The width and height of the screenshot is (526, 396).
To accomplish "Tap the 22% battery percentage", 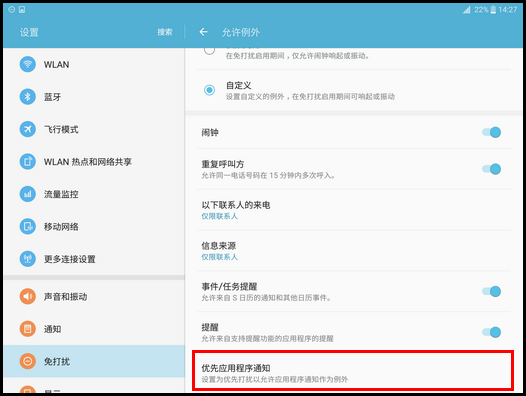I will [481, 10].
